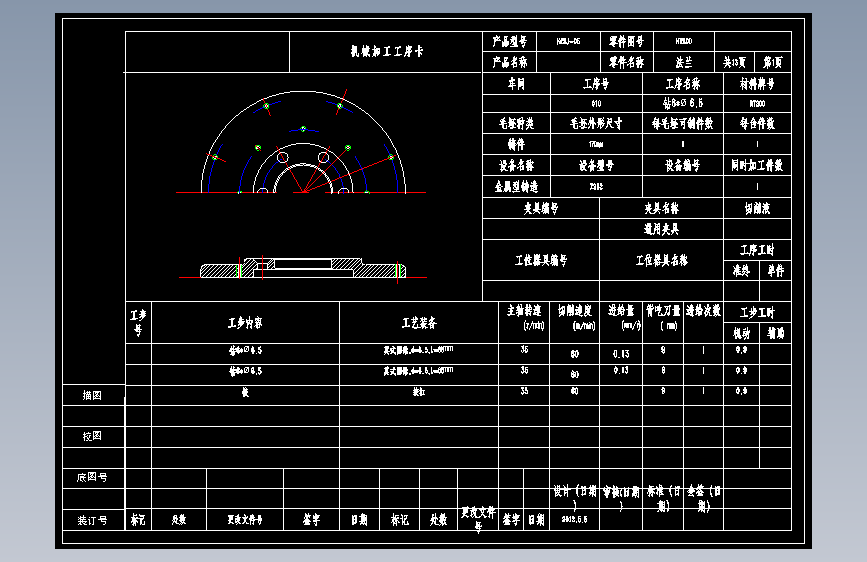
Task: Select the 描图 label in left margin
Action: 91,395
